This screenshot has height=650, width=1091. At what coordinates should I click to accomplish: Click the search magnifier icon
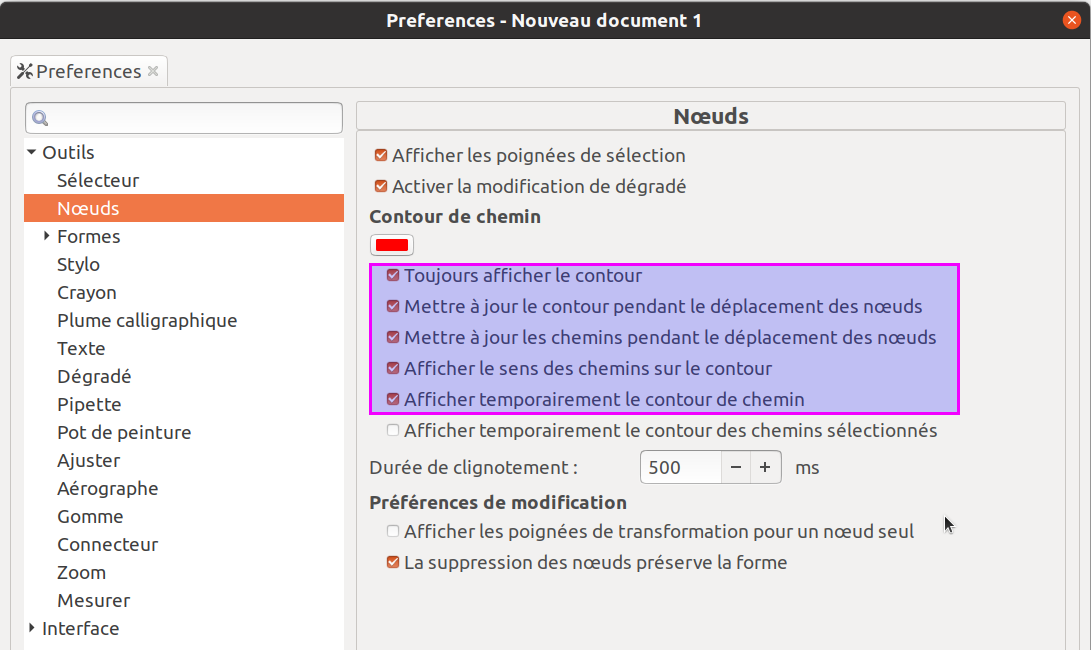[x=40, y=118]
